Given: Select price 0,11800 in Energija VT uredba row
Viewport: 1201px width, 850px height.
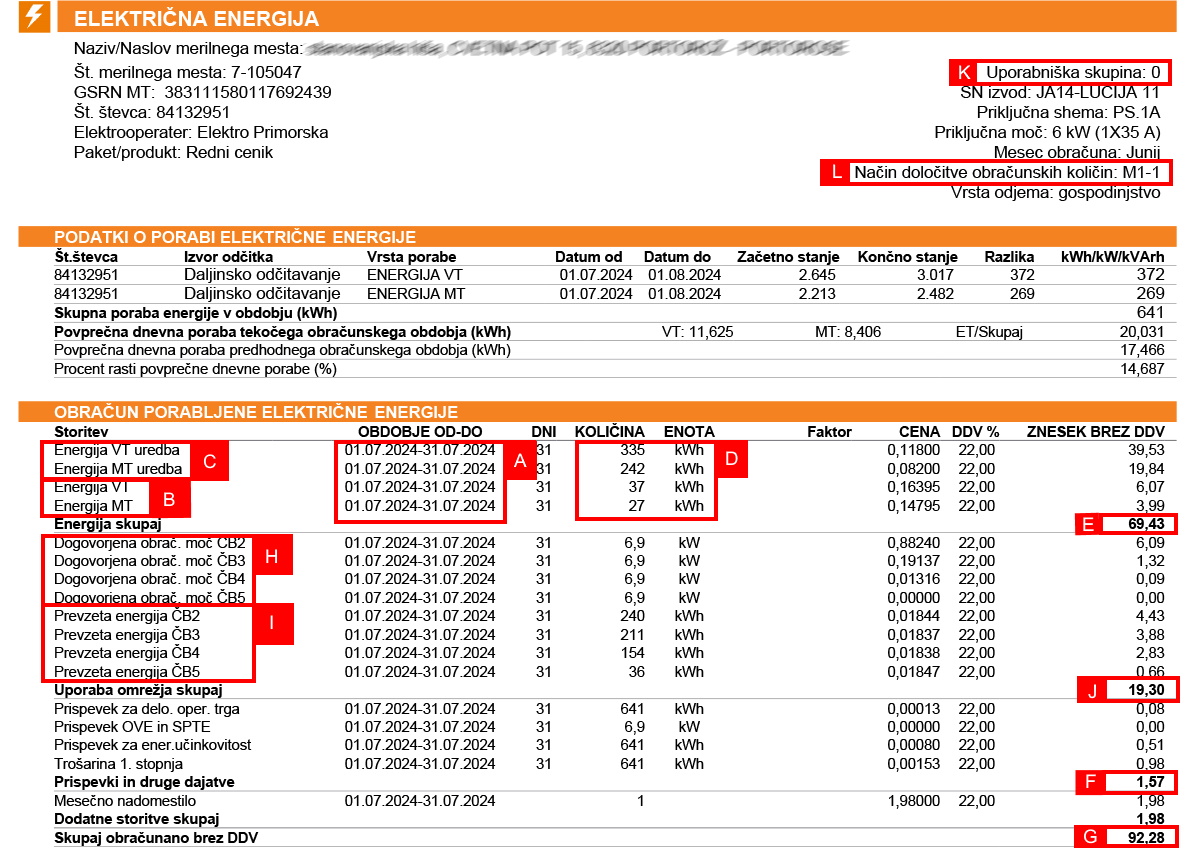Looking at the screenshot, I should click(915, 450).
